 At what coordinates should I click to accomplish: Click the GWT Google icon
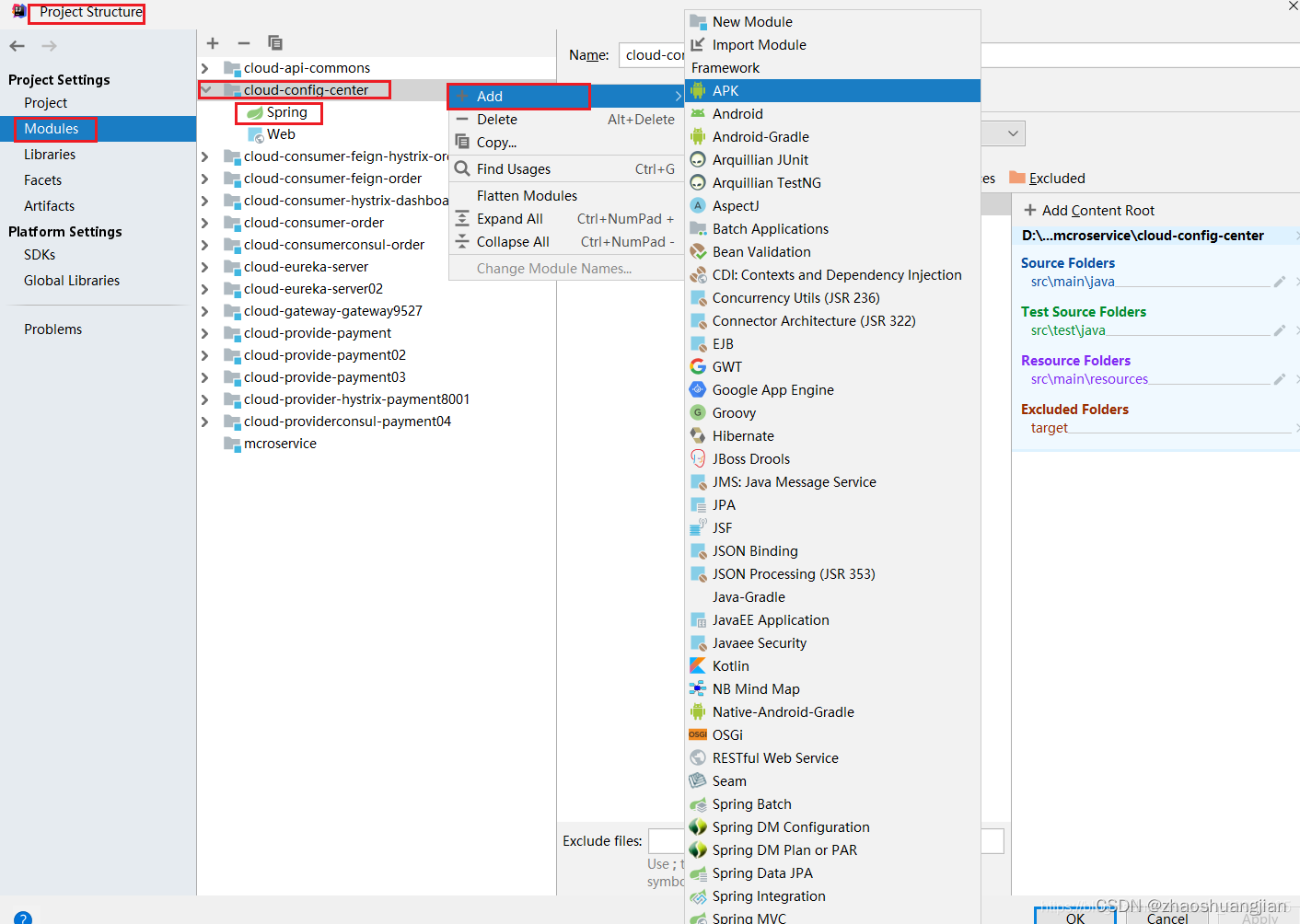[x=698, y=366]
